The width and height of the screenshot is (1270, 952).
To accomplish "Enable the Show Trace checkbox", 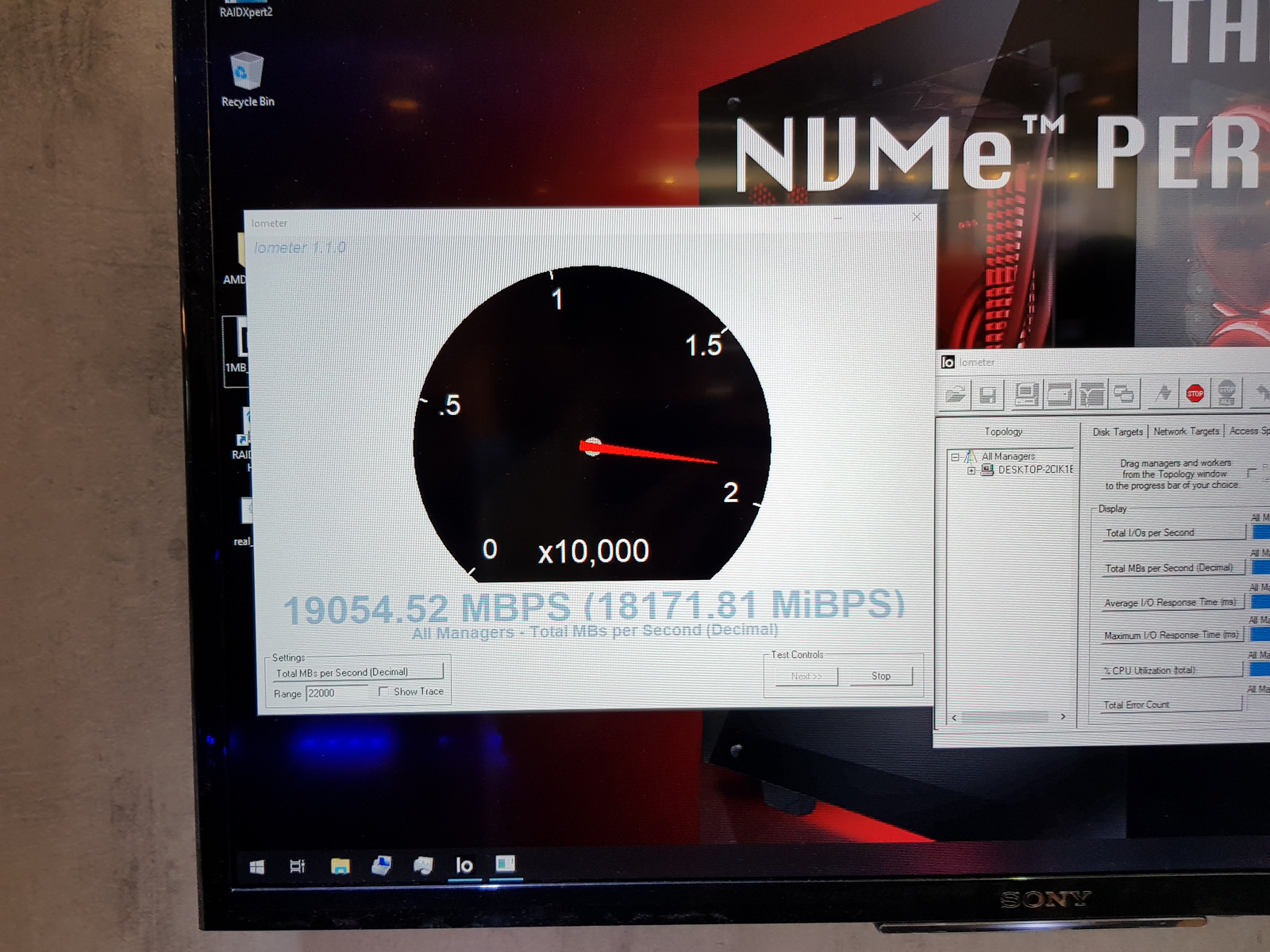I will click(383, 692).
